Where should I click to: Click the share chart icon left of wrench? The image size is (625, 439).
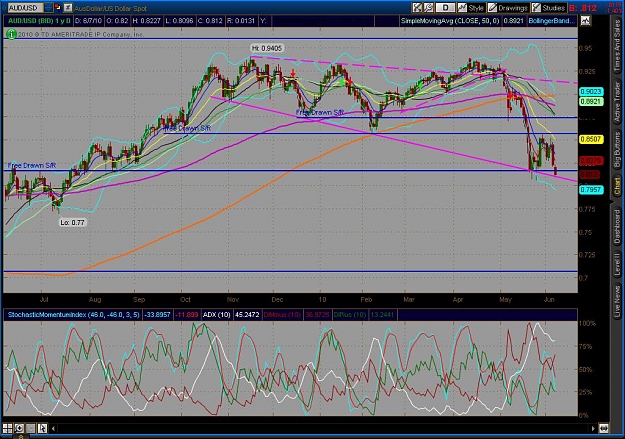click(x=417, y=8)
